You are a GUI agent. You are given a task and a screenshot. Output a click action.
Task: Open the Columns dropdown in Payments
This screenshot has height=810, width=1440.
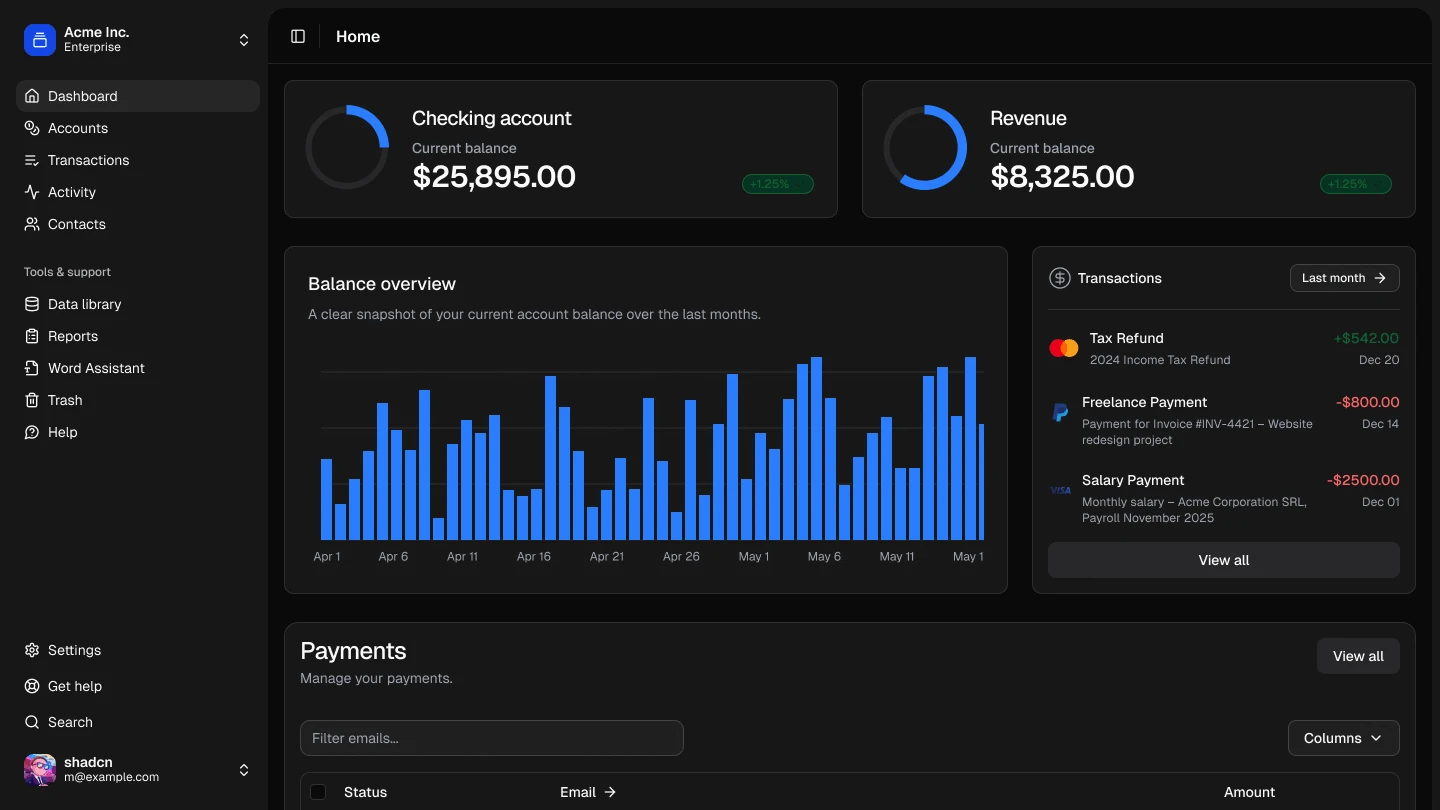pyautogui.click(x=1343, y=738)
